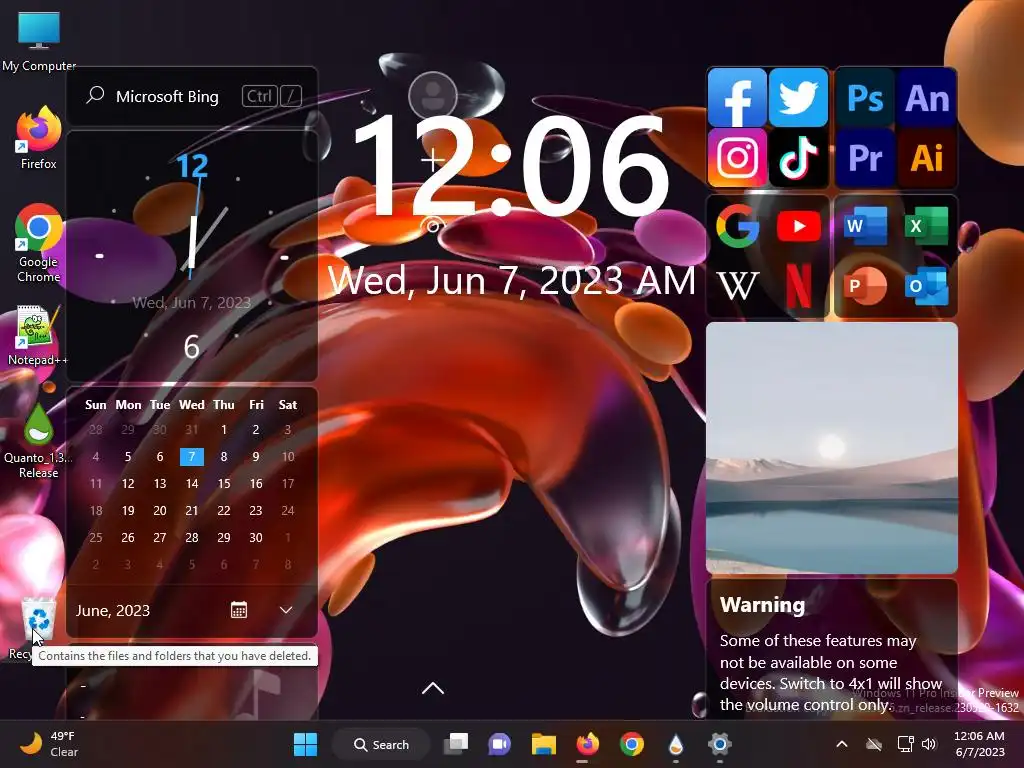Open Task View from the taskbar

456,744
